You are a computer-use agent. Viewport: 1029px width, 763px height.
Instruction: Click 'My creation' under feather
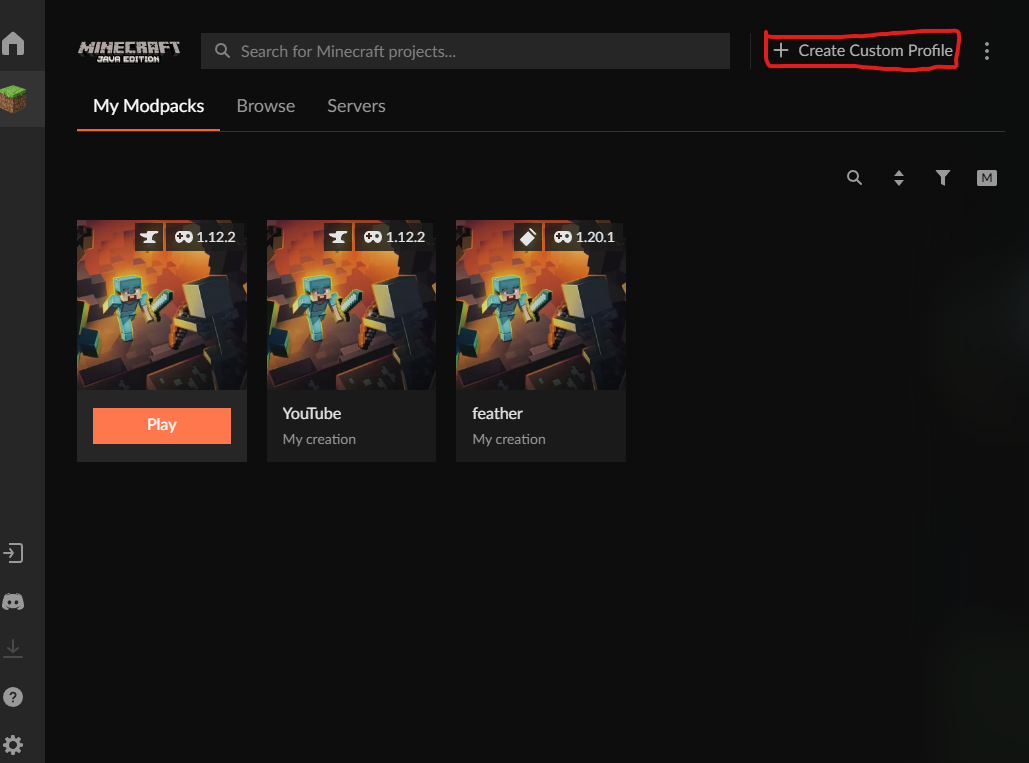pyautogui.click(x=509, y=439)
